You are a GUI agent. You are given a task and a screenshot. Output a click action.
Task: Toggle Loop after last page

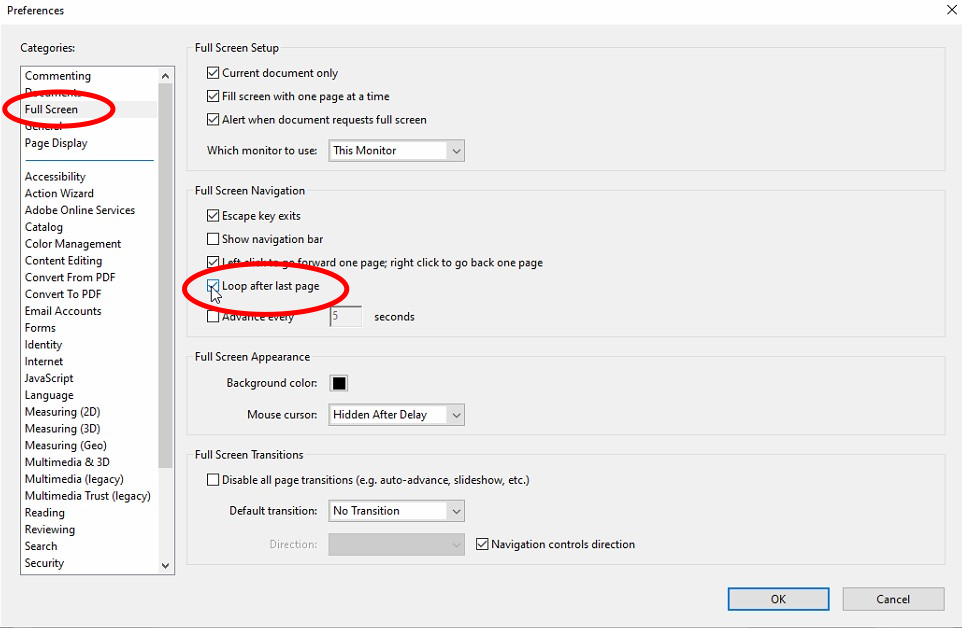213,287
